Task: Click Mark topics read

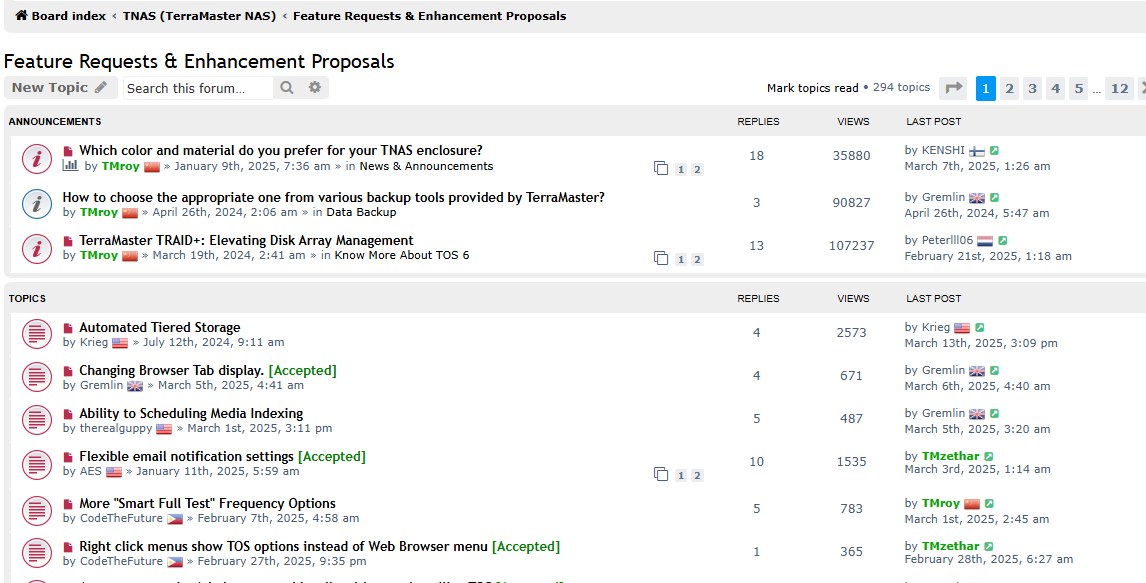Action: tap(813, 88)
